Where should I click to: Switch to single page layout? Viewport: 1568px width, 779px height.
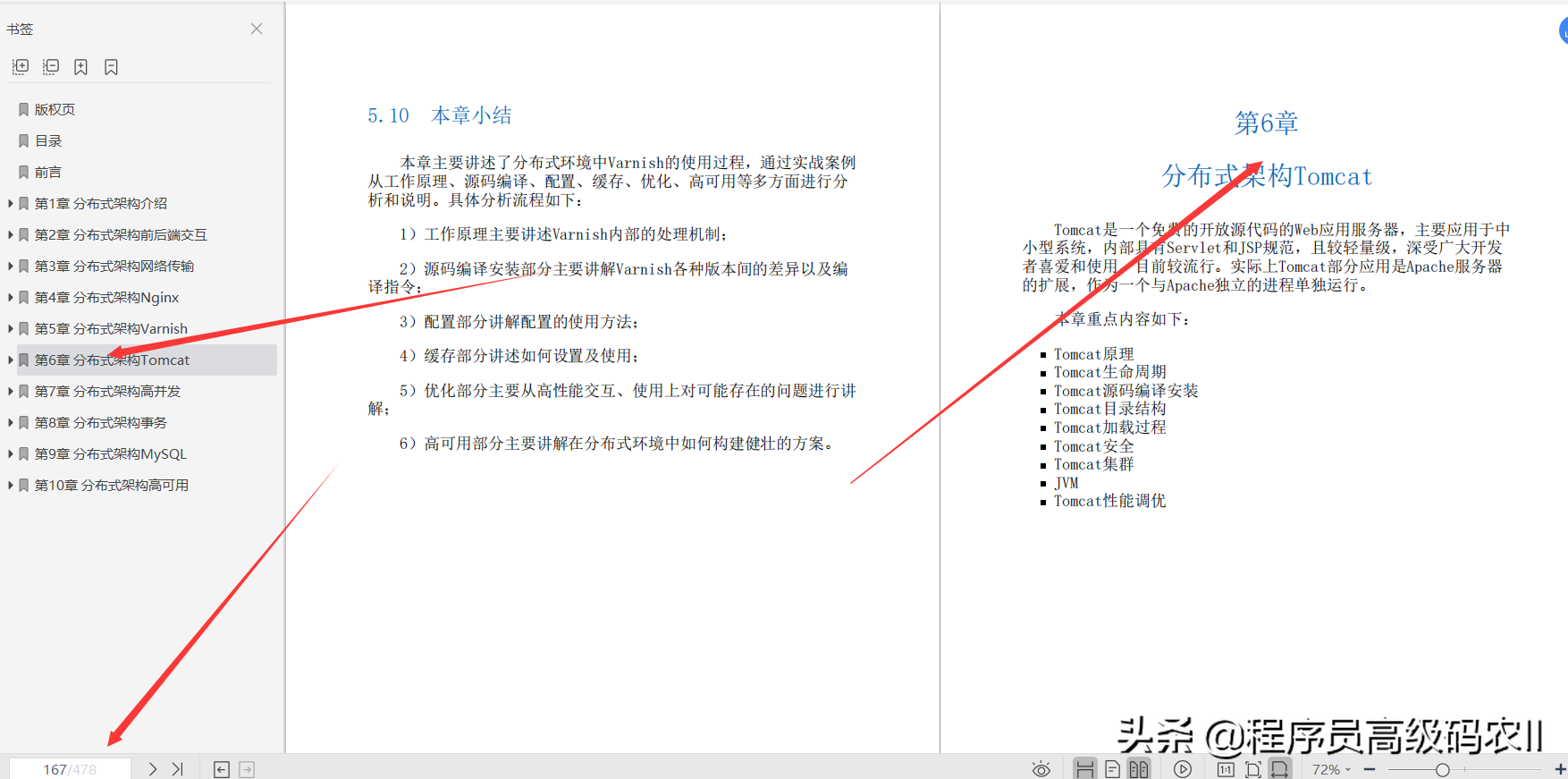point(1112,769)
